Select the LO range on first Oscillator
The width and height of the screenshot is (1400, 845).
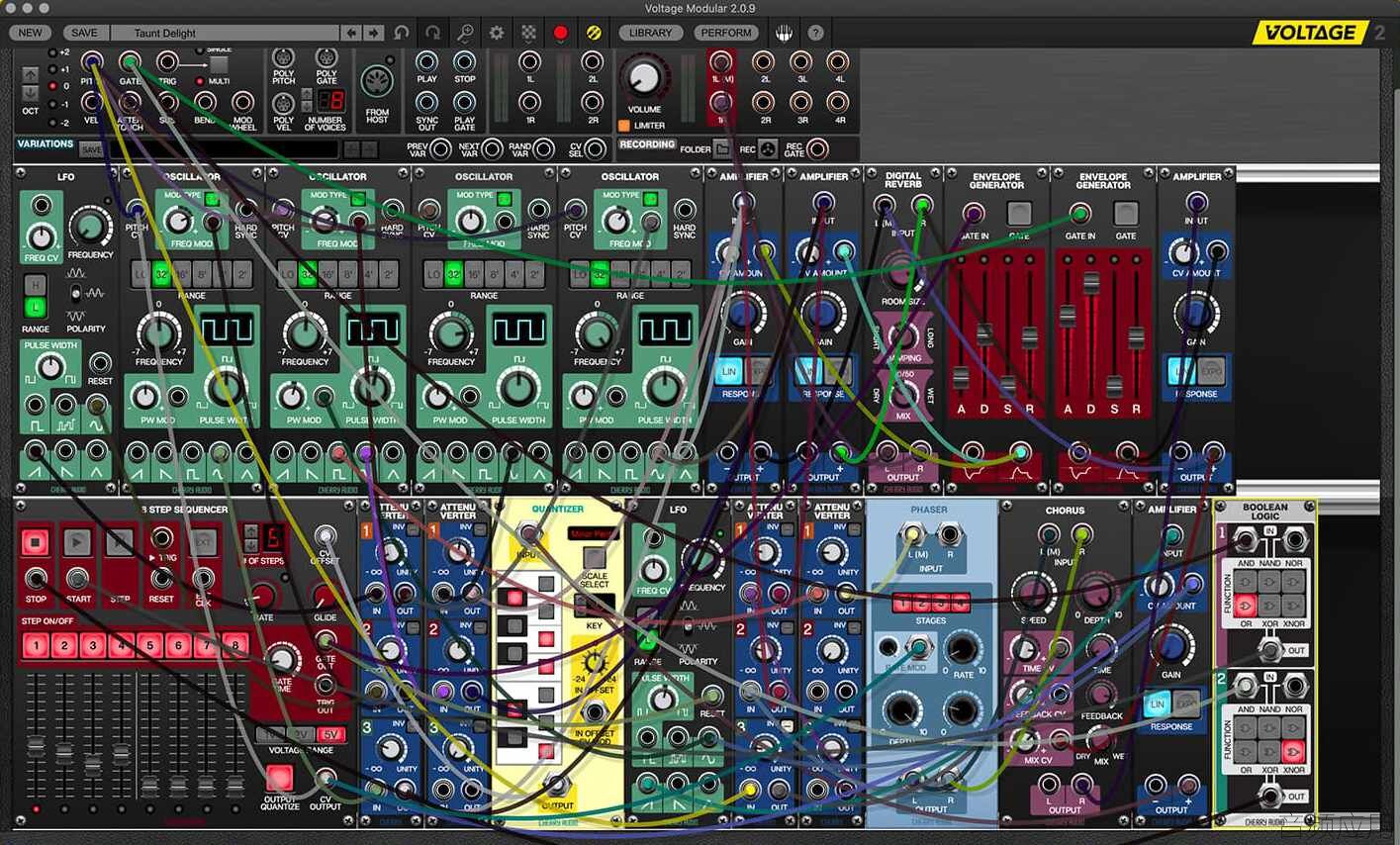[141, 274]
